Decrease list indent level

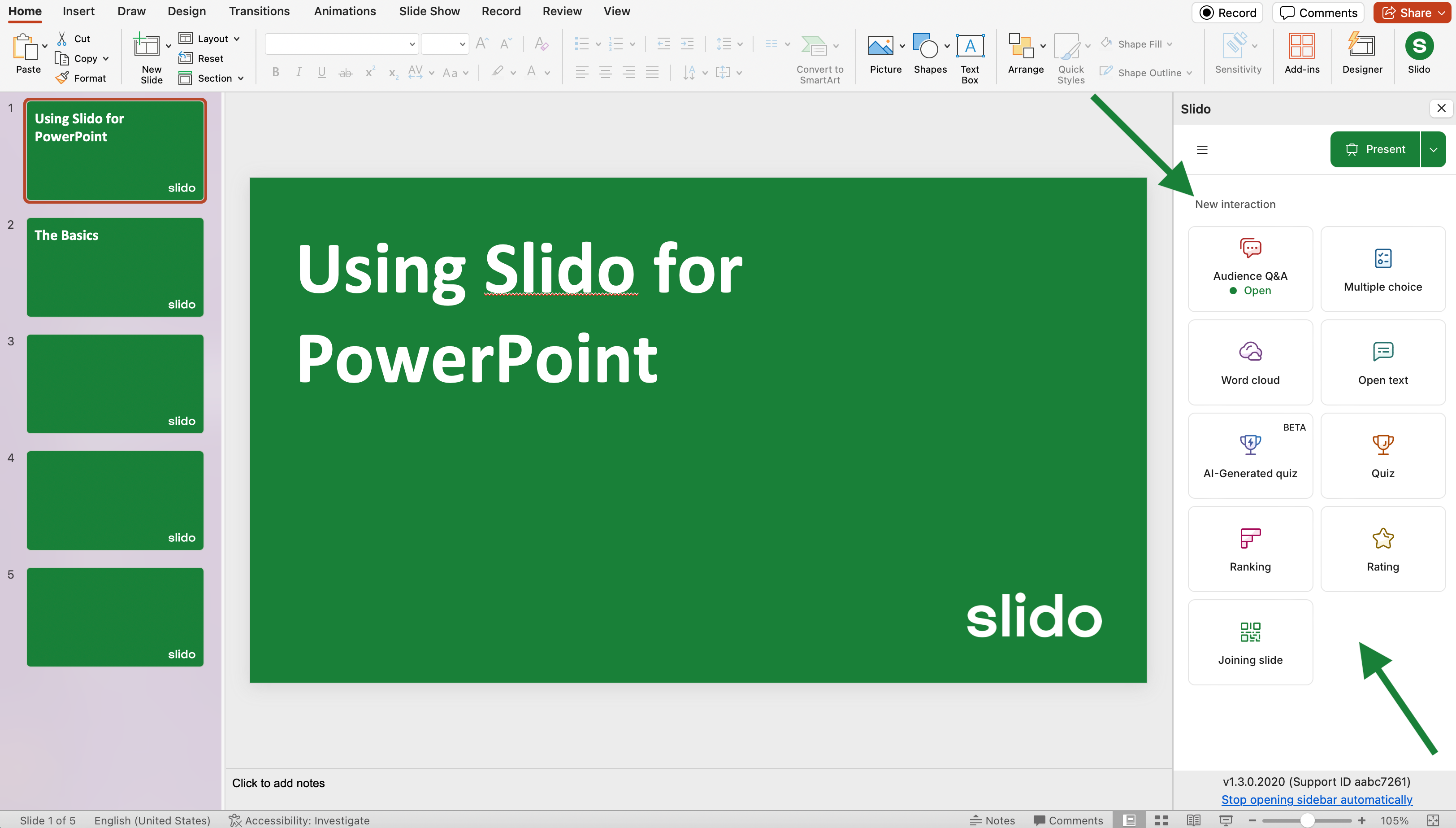pos(663,44)
